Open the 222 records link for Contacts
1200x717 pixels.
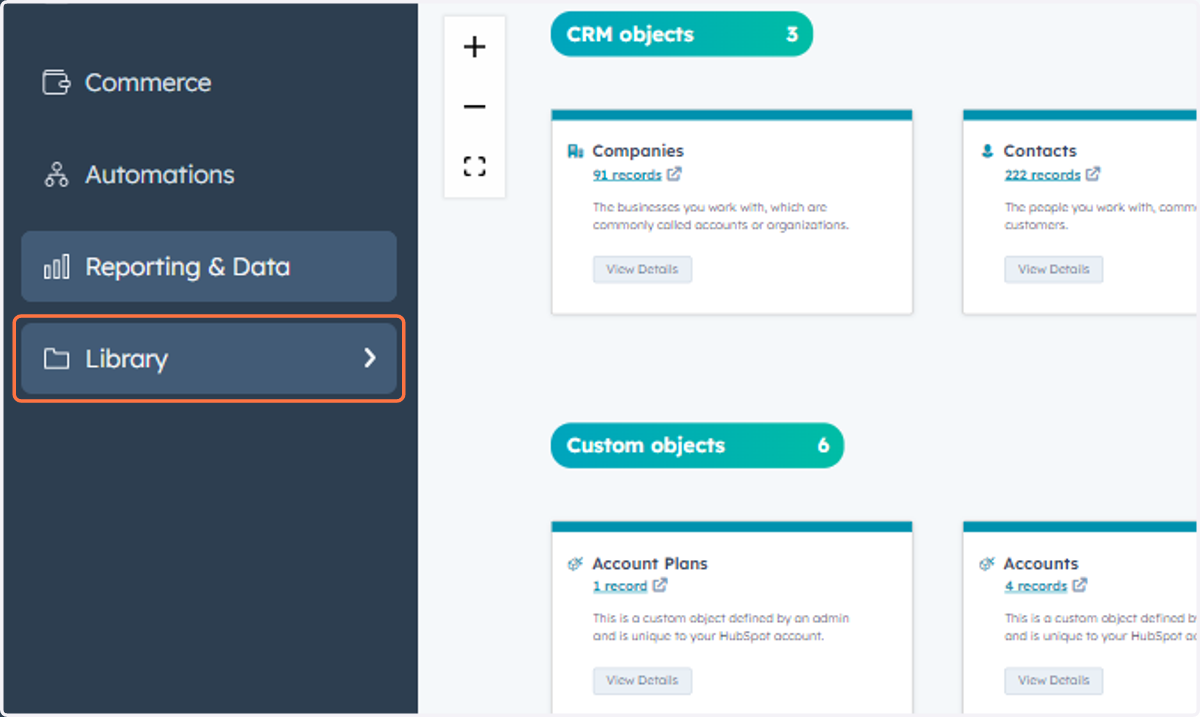pyautogui.click(x=1042, y=175)
